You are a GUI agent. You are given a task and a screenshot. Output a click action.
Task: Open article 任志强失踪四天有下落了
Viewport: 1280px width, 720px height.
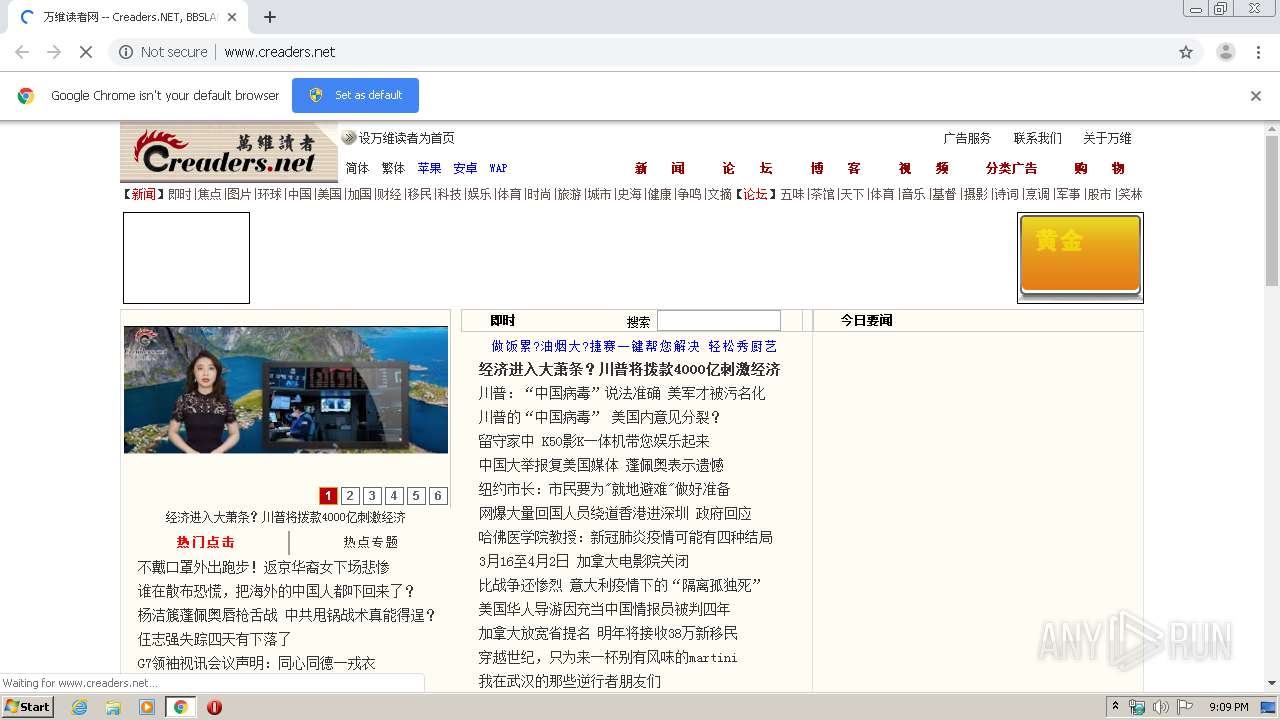(x=214, y=639)
